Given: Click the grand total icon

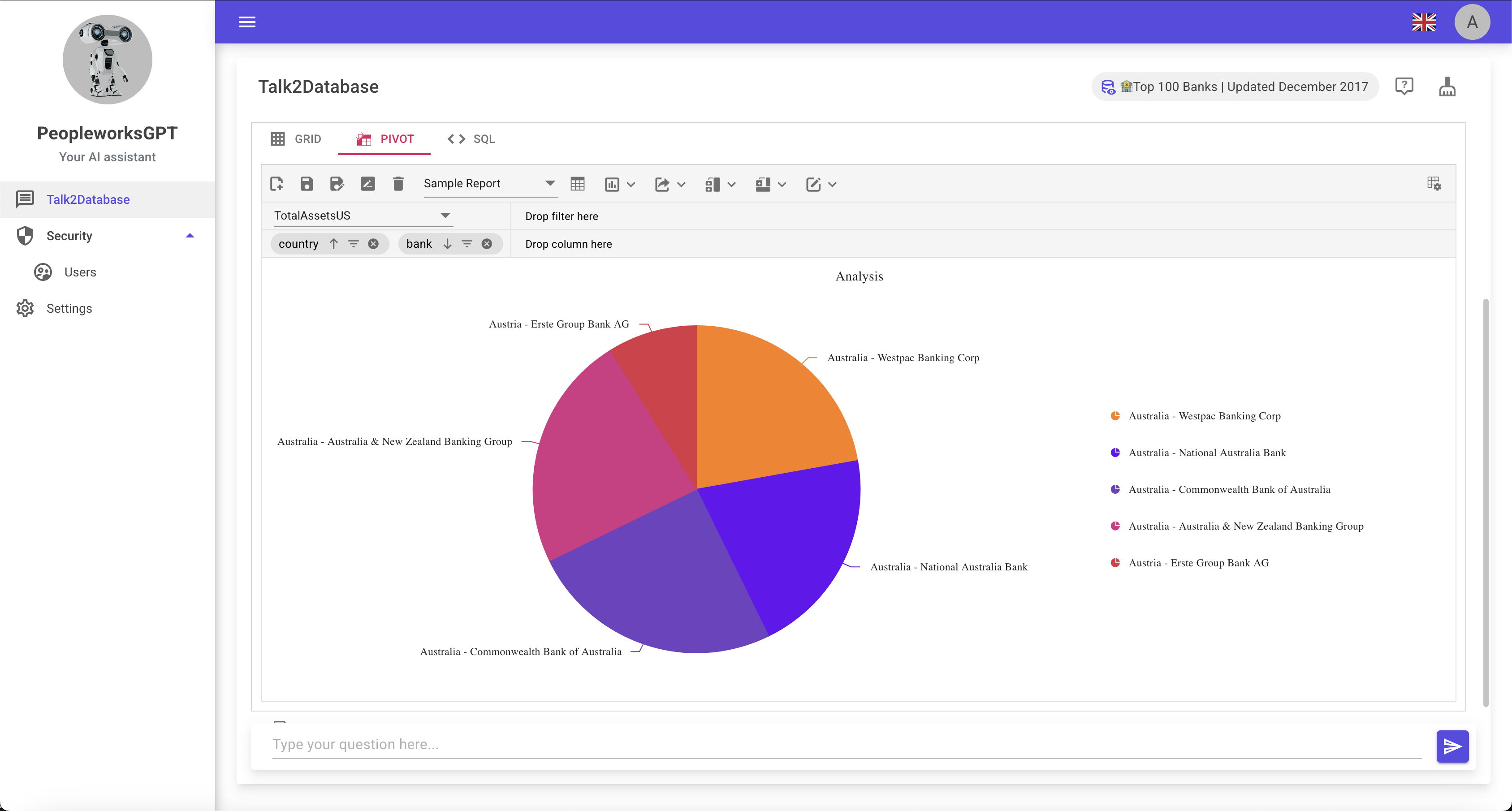Looking at the screenshot, I should (x=763, y=184).
